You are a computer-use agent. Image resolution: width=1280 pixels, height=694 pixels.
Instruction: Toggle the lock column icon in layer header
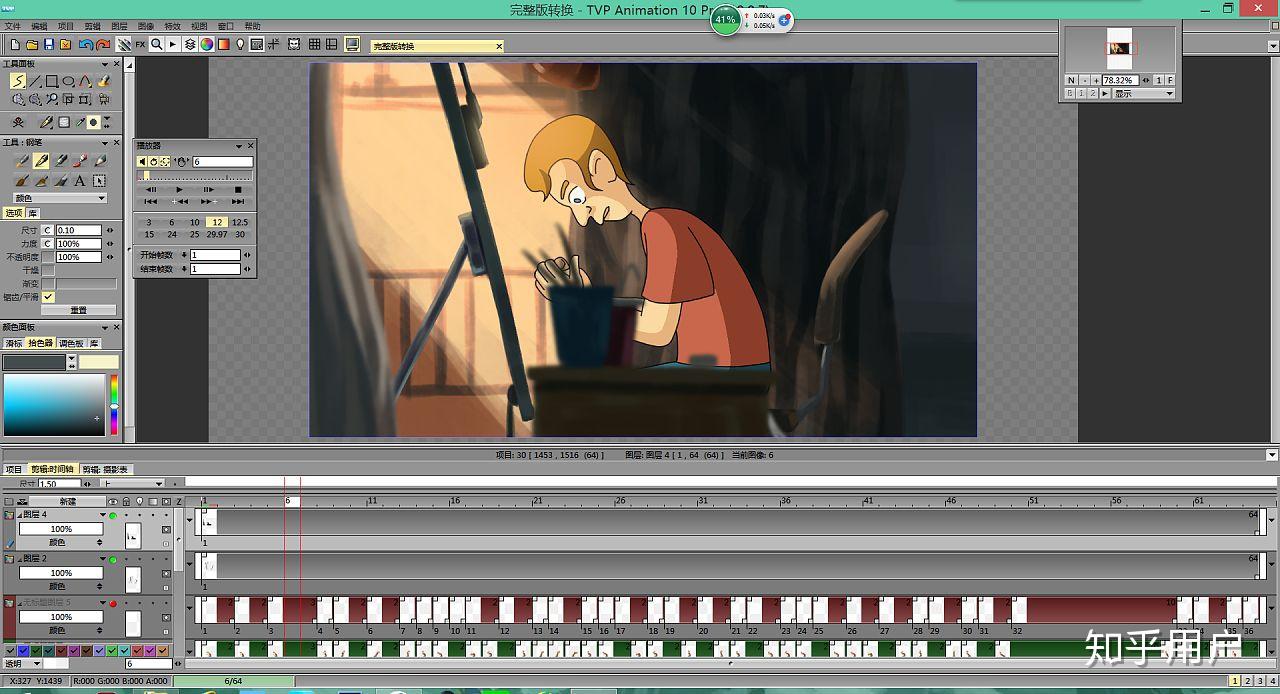(x=126, y=501)
